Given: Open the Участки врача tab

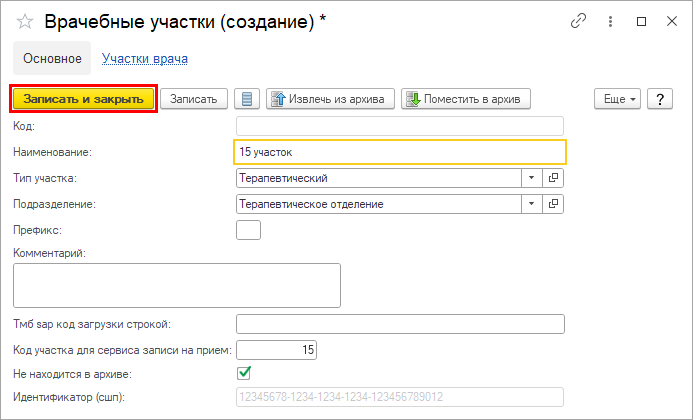Looking at the screenshot, I should (145, 59).
